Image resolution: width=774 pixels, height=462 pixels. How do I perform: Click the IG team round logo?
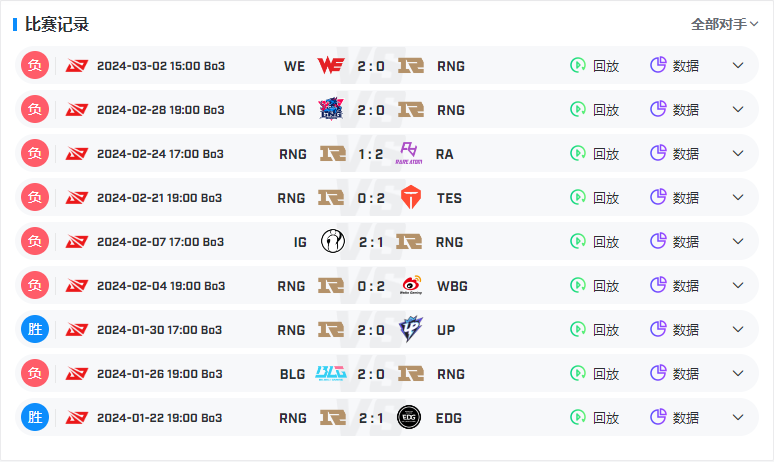click(x=333, y=241)
